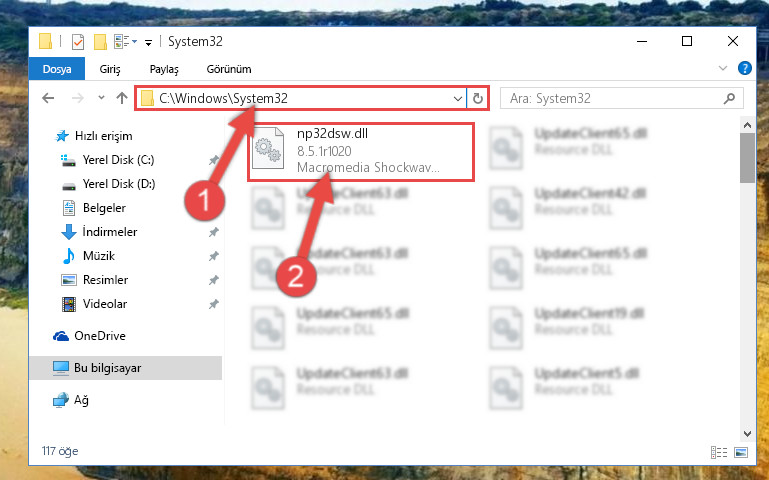Open the Dosya menu tab
Image resolution: width=769 pixels, height=480 pixels.
[57, 69]
